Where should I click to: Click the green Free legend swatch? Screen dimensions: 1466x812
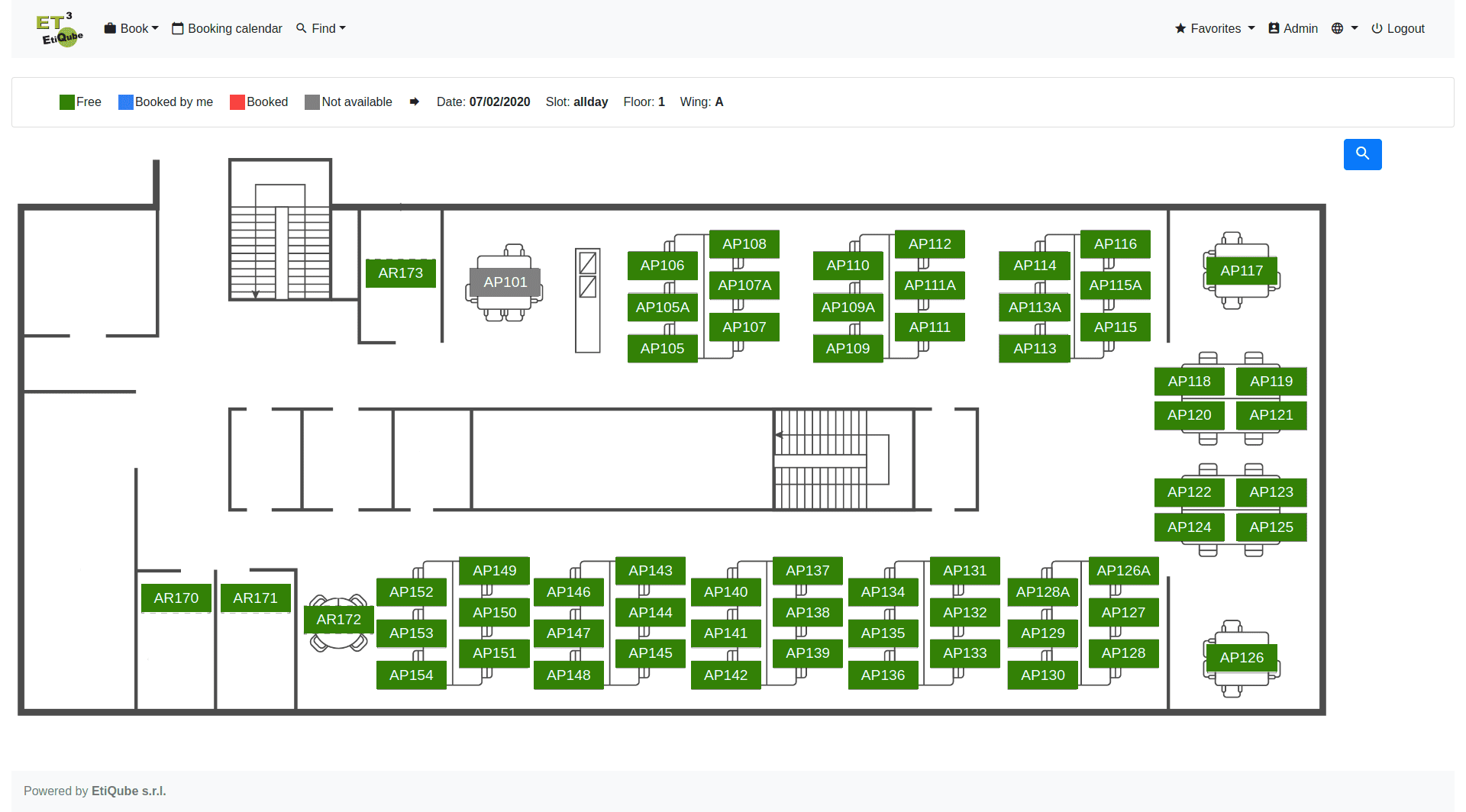[x=67, y=102]
